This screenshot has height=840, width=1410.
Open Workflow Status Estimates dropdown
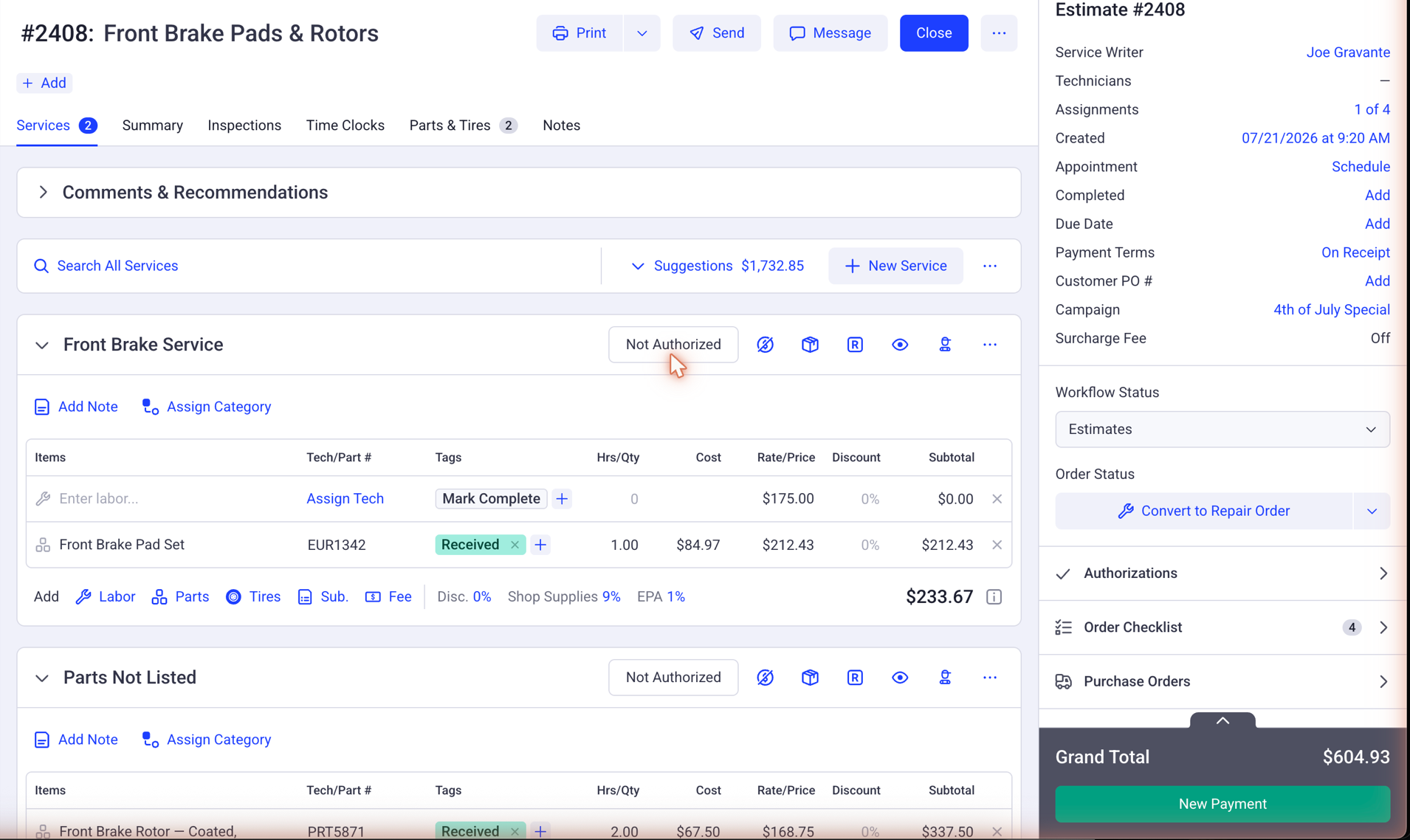(1222, 430)
